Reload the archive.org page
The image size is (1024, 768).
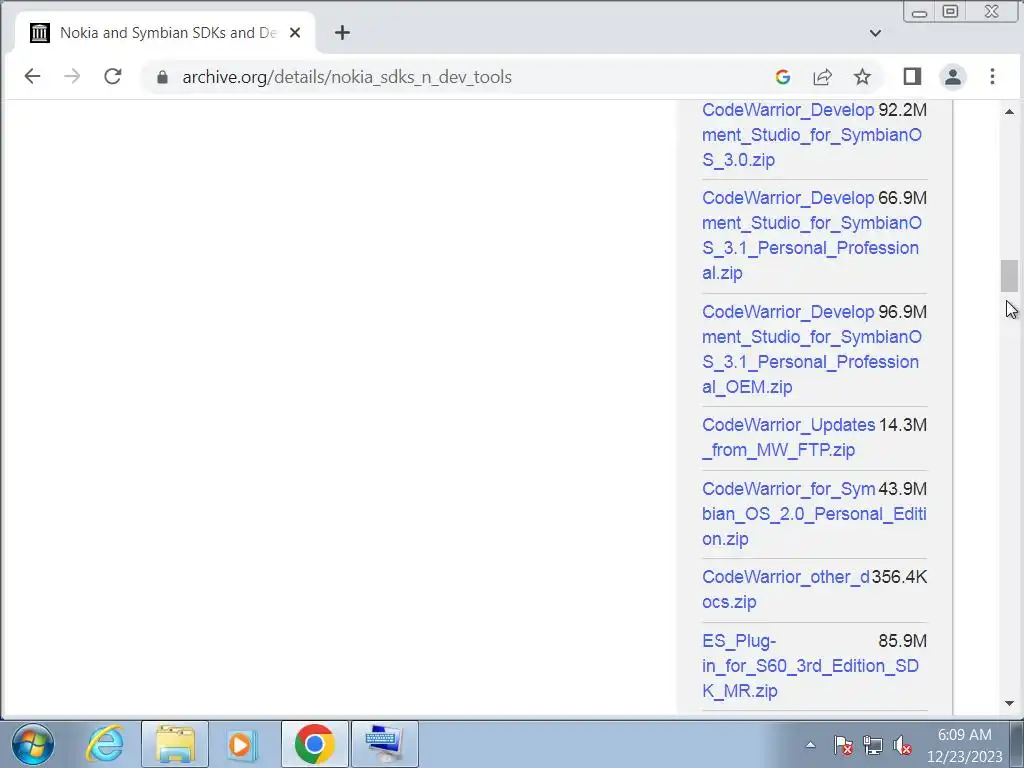coord(113,76)
